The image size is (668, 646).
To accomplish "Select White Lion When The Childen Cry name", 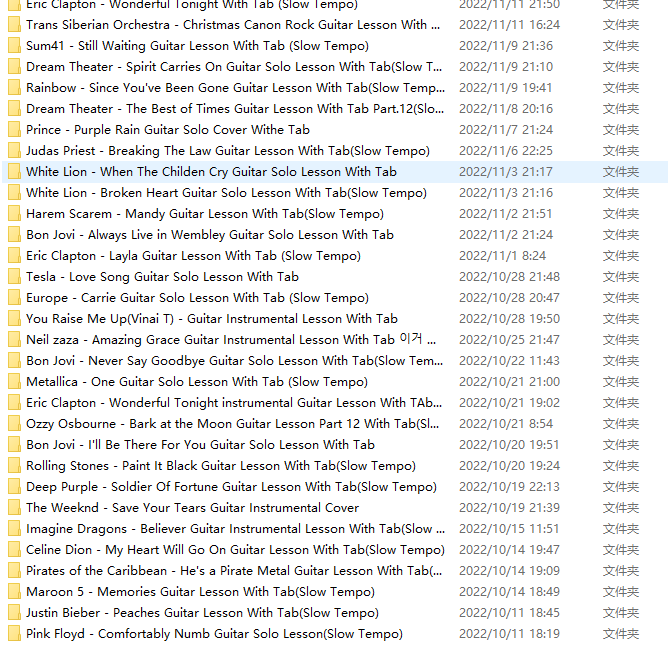I will pyautogui.click(x=211, y=172).
